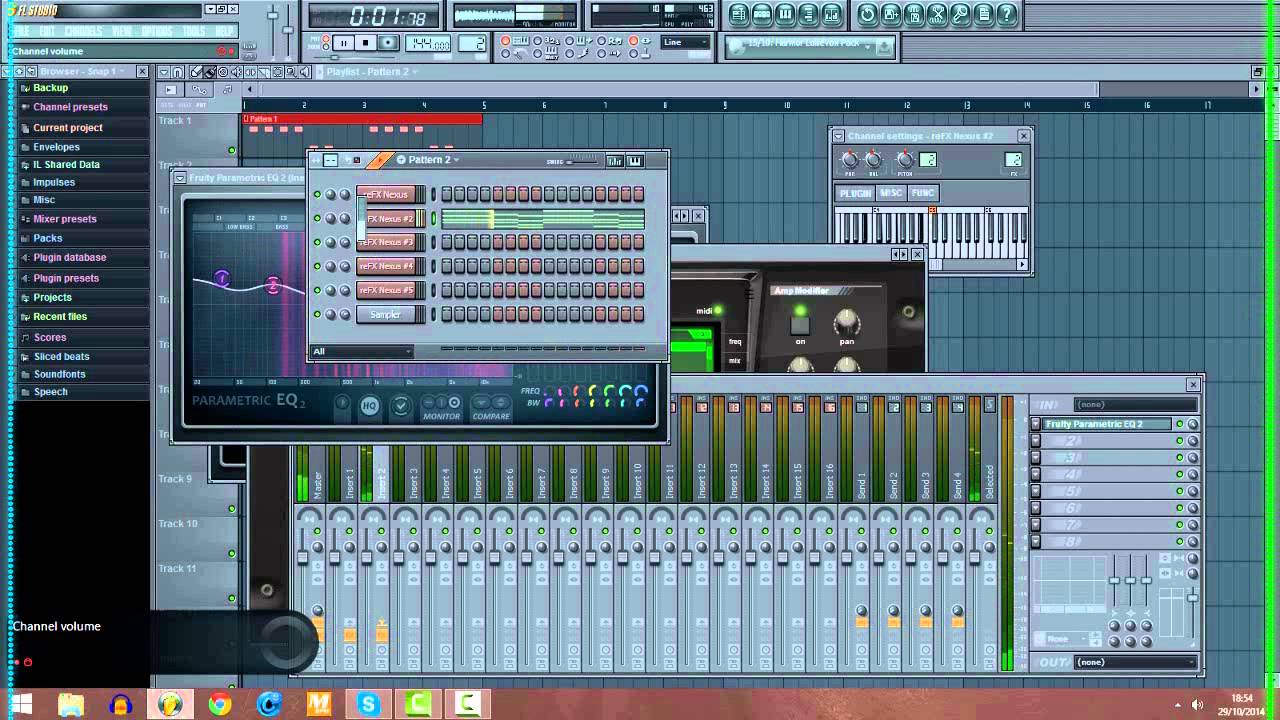Select the reFX Nexus #5 channel button
Screen dimensions: 1280x720
(385, 290)
